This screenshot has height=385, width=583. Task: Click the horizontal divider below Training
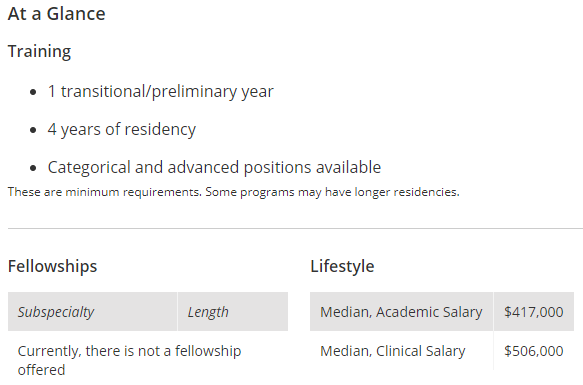(295, 228)
